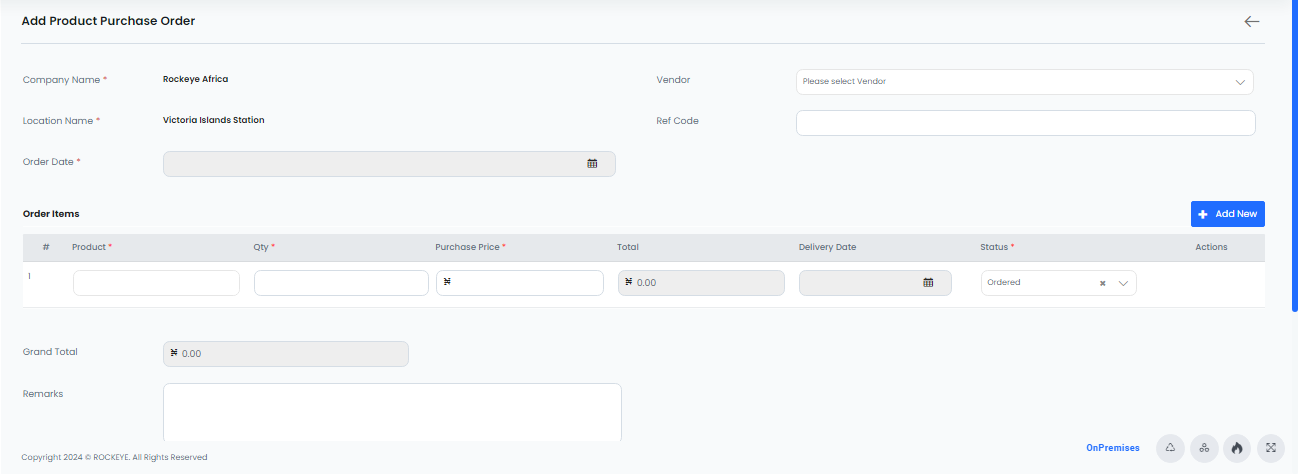The width and height of the screenshot is (1298, 474).
Task: Click the Qty input in row 1
Action: [x=341, y=283]
